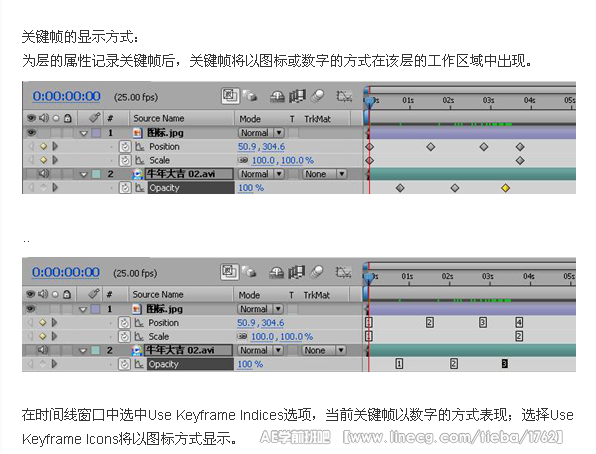Select yellow Opacity keyframe in upper timeline
The image size is (596, 454).
pos(506,188)
